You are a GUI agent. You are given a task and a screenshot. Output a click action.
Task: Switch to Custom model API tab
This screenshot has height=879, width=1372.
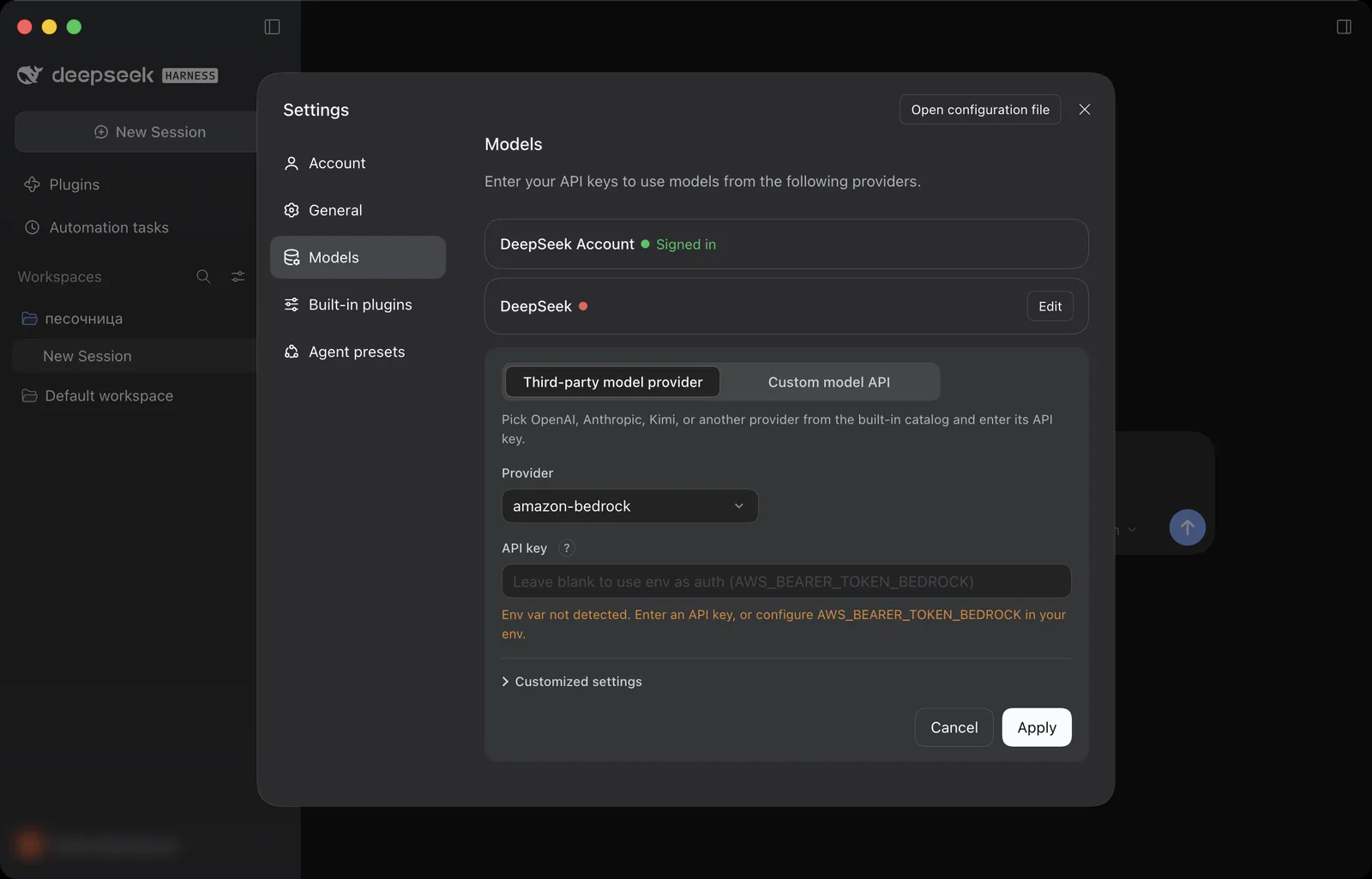(x=829, y=382)
